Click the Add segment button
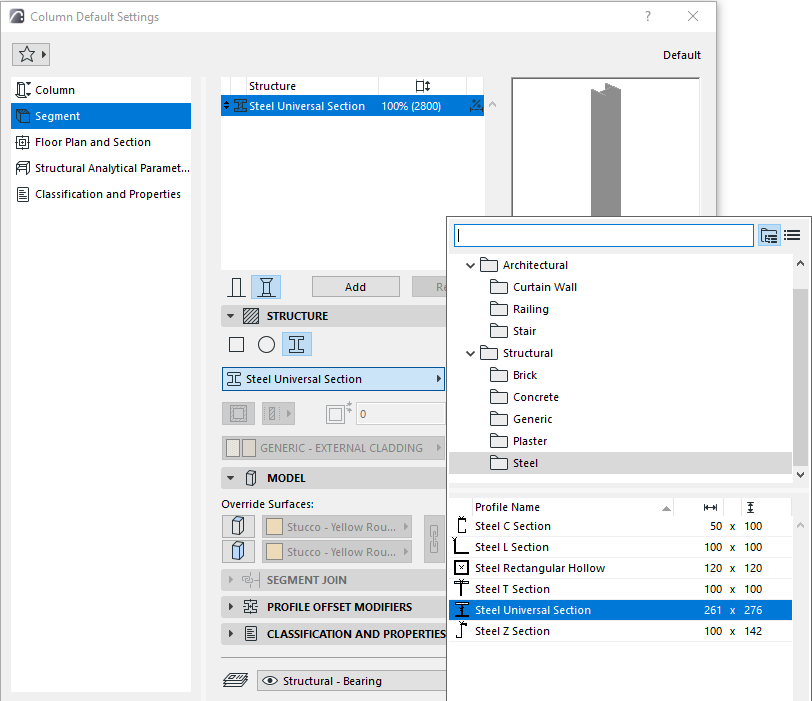The image size is (812, 701). (356, 287)
